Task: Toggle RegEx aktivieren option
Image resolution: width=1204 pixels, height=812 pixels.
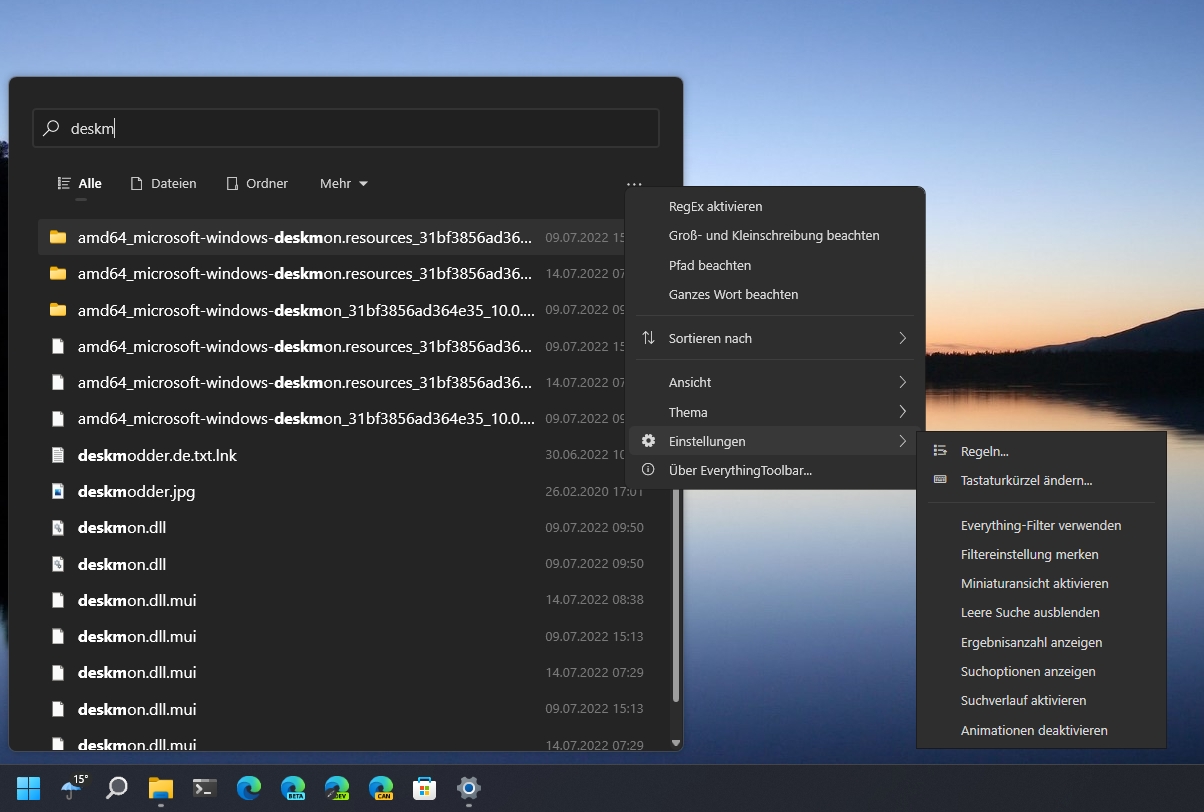Action: [715, 206]
